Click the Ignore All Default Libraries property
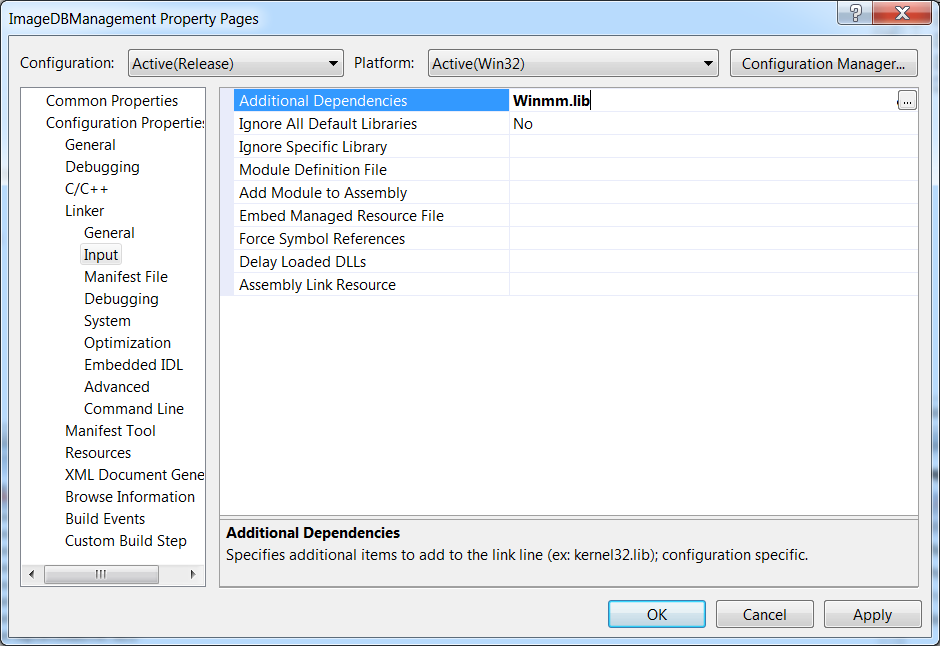 point(328,124)
